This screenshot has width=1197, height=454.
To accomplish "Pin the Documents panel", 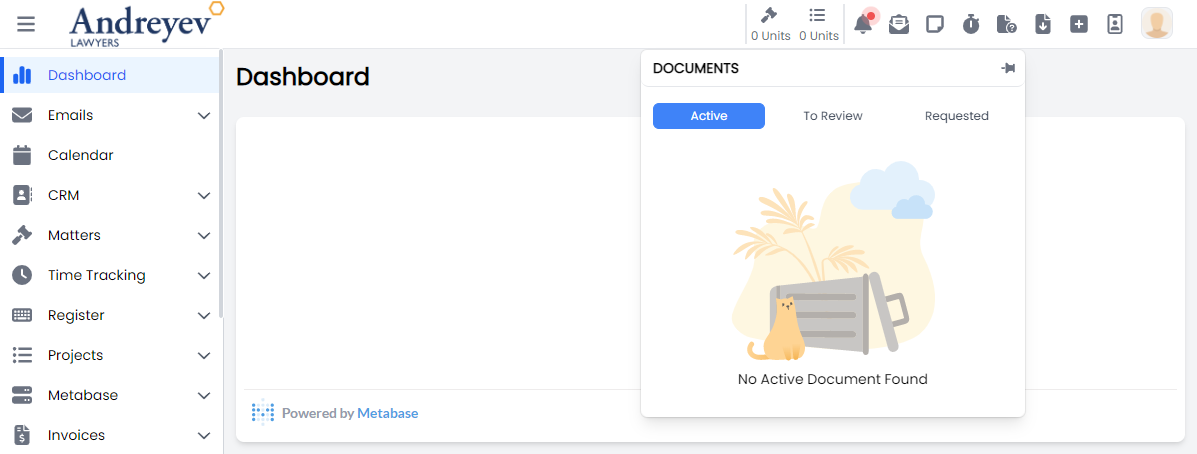I will 1008,68.
